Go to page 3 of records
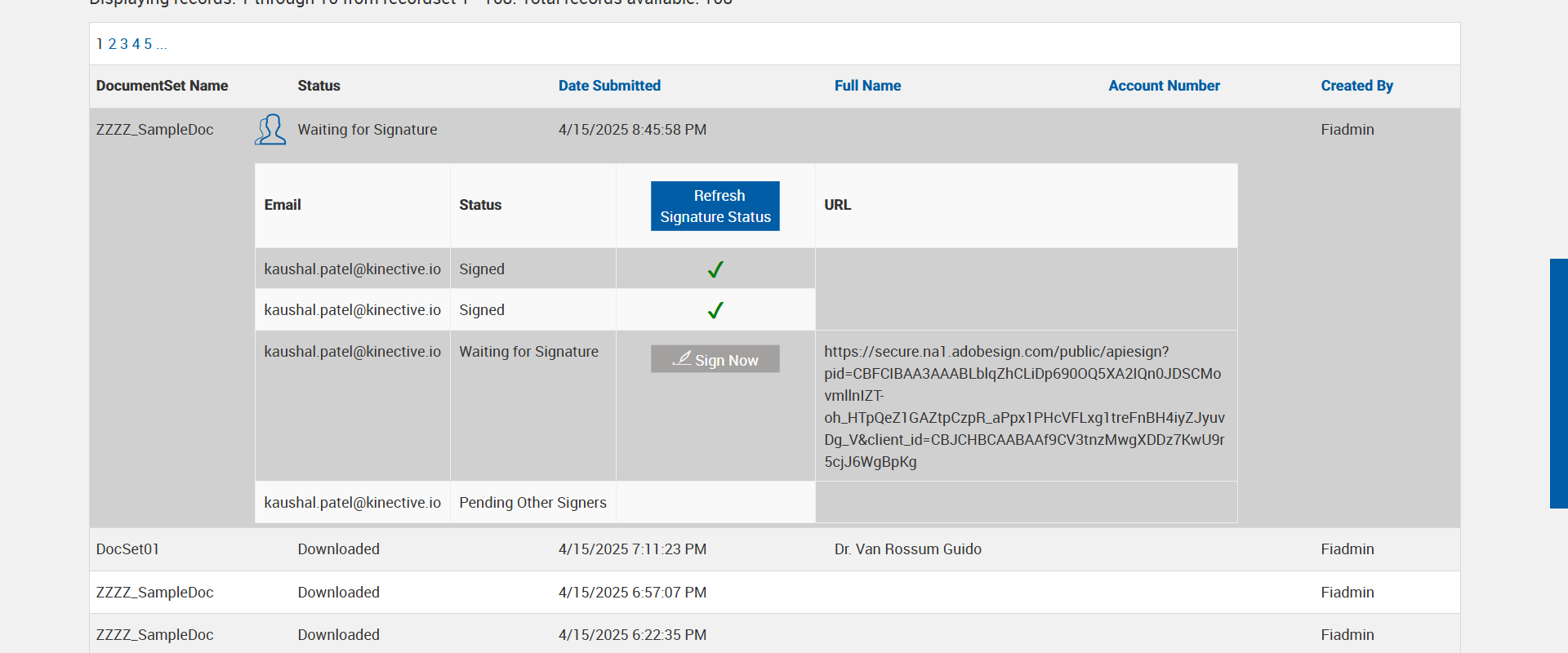Viewport: 1568px width, 653px height. (124, 44)
